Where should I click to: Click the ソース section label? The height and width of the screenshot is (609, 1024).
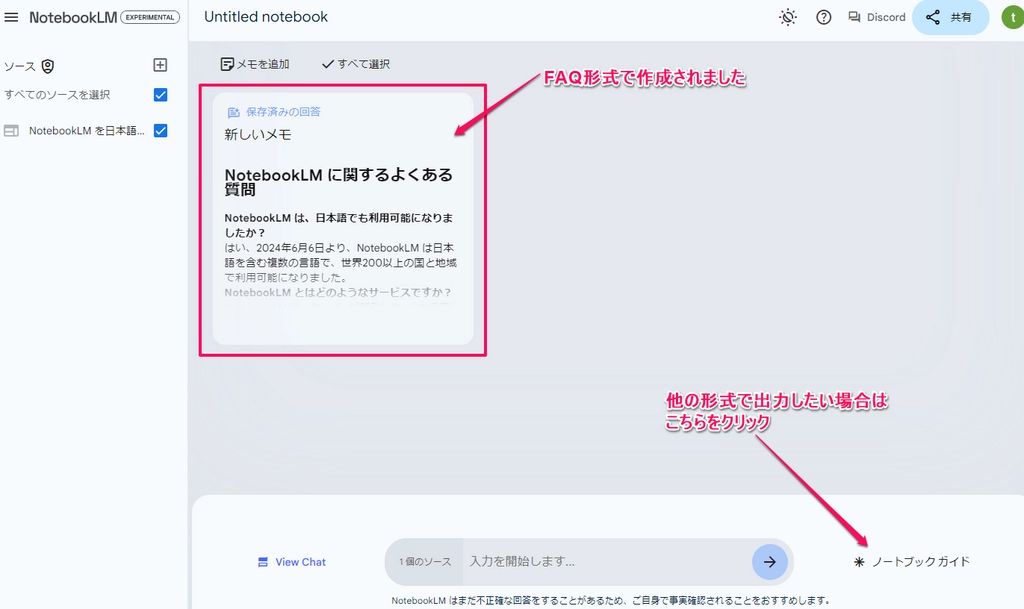pos(20,67)
